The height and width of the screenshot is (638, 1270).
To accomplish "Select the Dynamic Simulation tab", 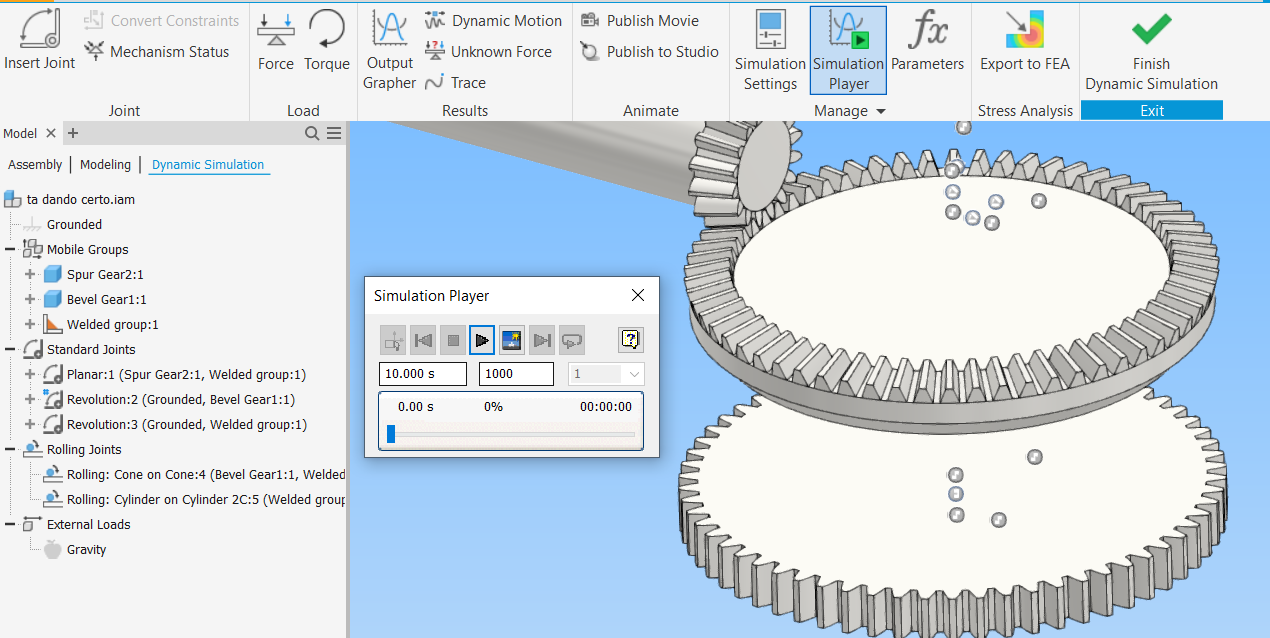I will pyautogui.click(x=208, y=165).
